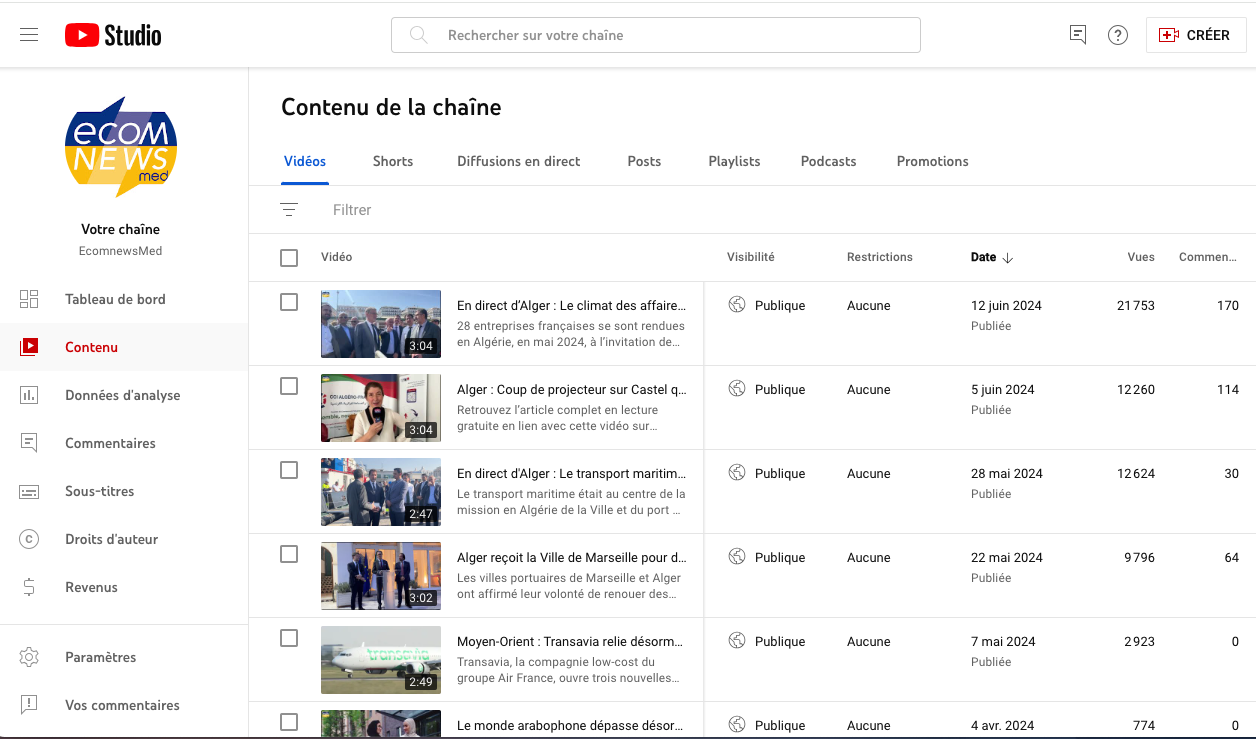This screenshot has width=1256, height=739.
Task: Select checkbox for 12 juin 2024 video
Action: point(289,302)
